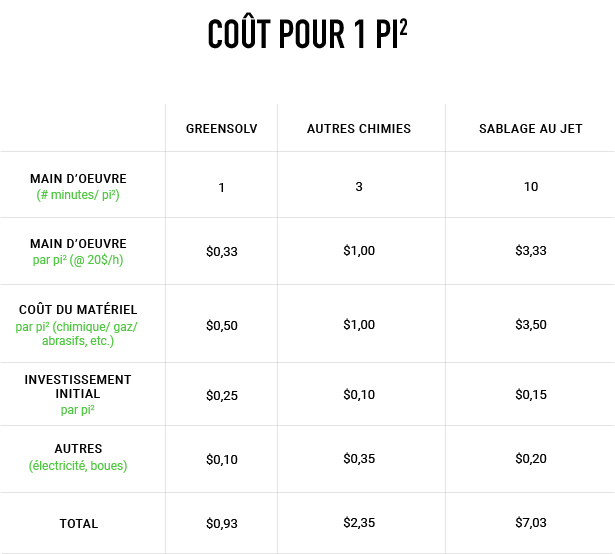Click the $0,25 initial investment cell

click(x=221, y=395)
